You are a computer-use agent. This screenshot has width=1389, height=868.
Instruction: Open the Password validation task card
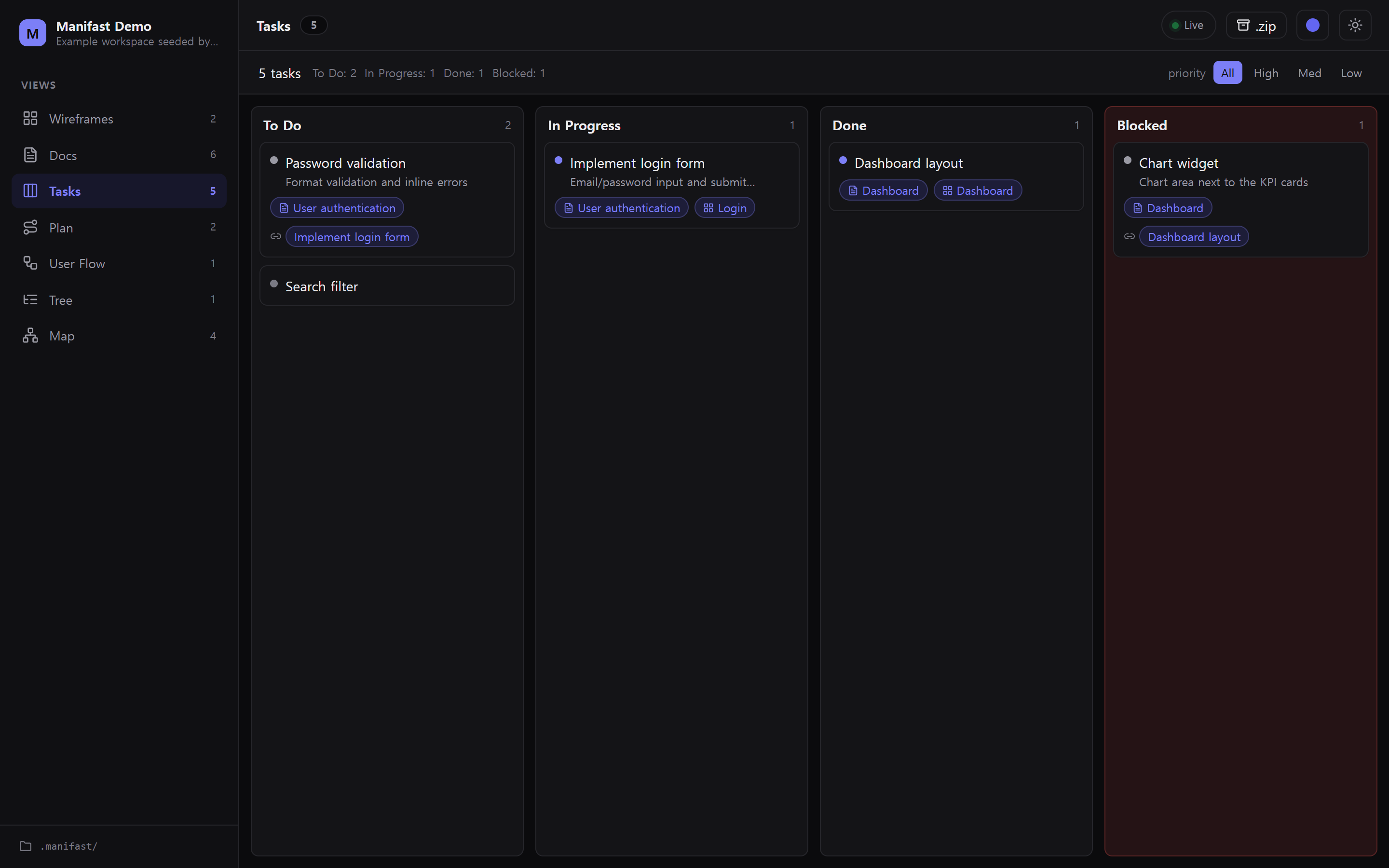tap(387, 199)
